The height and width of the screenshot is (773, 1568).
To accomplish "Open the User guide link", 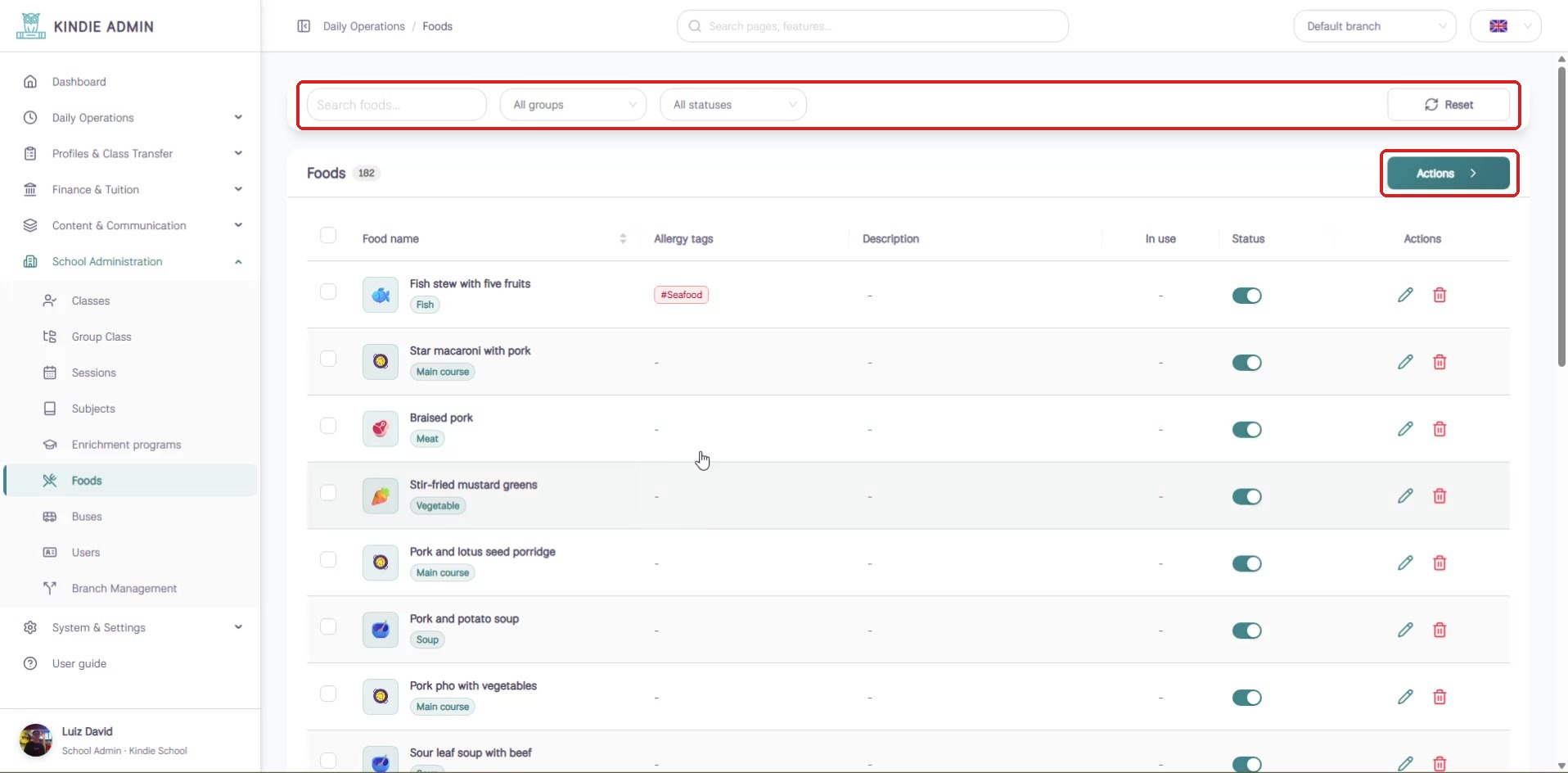I will tap(131, 664).
